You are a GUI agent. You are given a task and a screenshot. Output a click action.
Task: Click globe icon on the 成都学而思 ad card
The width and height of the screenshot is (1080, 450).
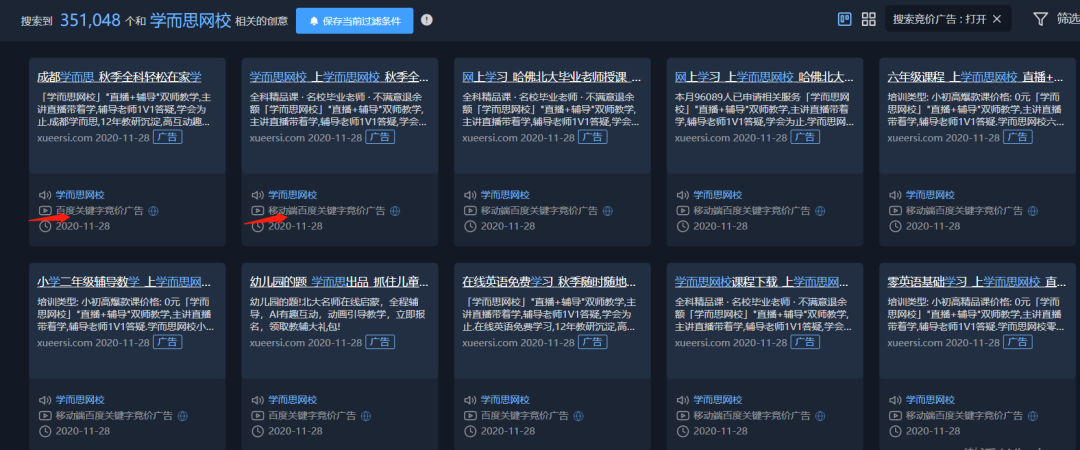coord(154,211)
